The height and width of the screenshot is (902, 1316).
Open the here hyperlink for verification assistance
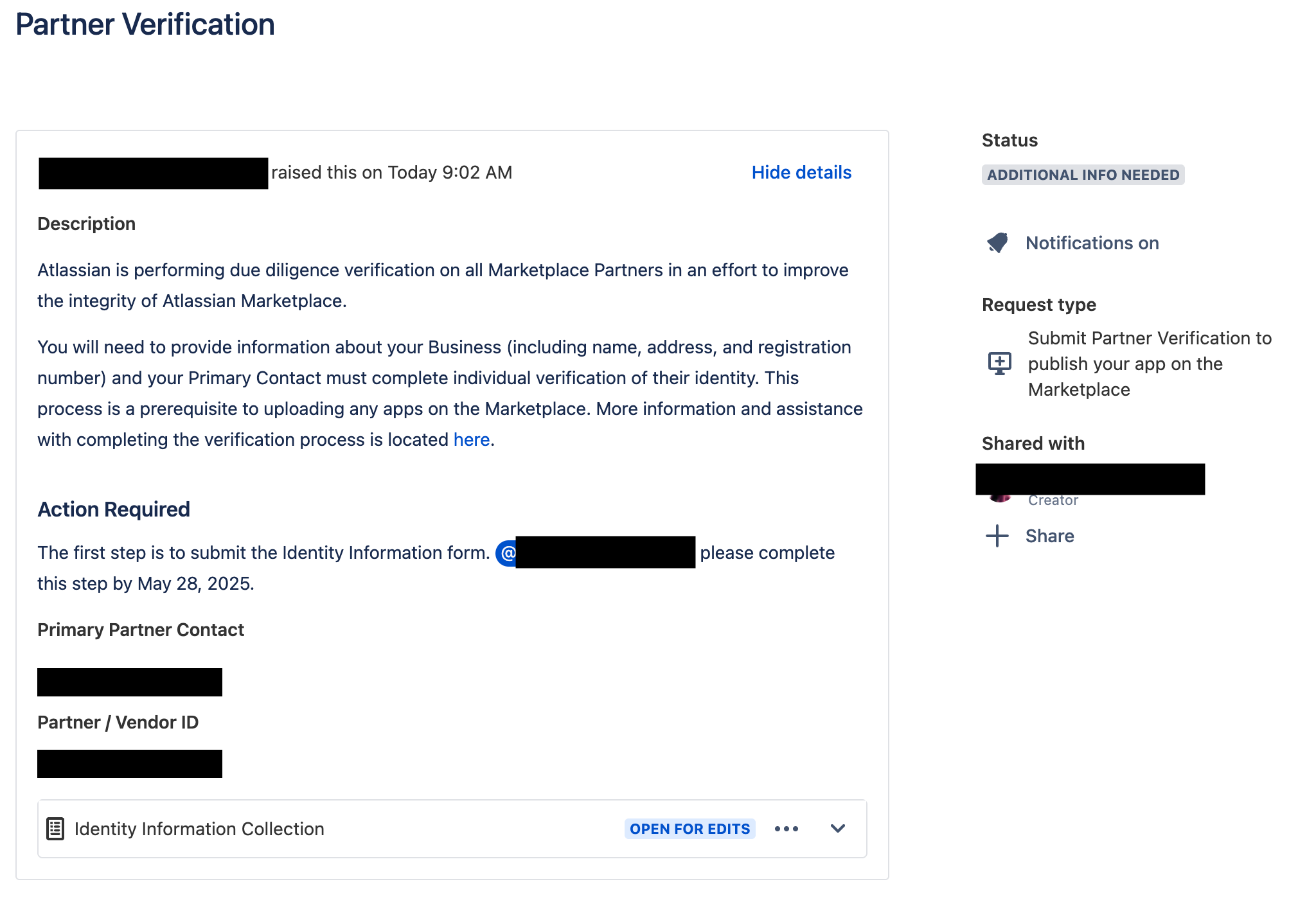[471, 439]
